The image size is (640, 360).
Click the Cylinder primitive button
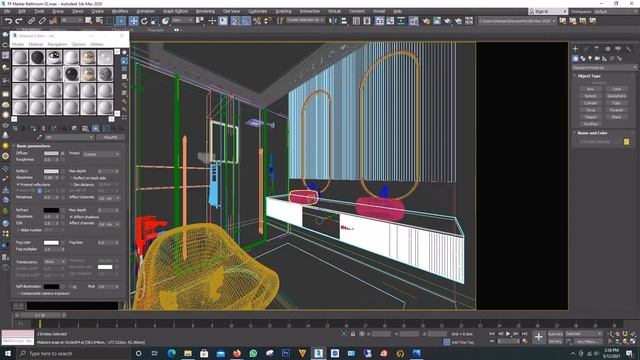pos(590,103)
